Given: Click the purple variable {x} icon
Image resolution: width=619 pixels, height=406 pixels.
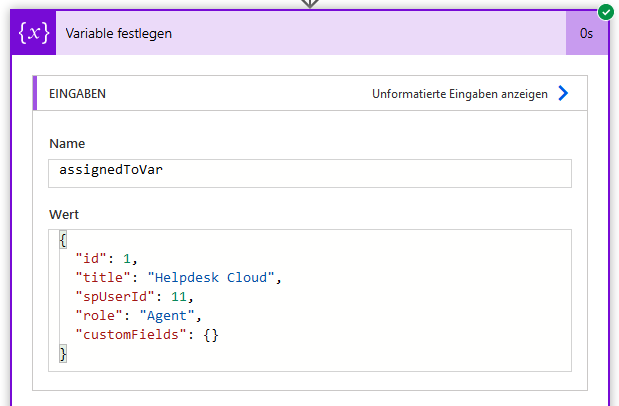Looking at the screenshot, I should [34, 33].
